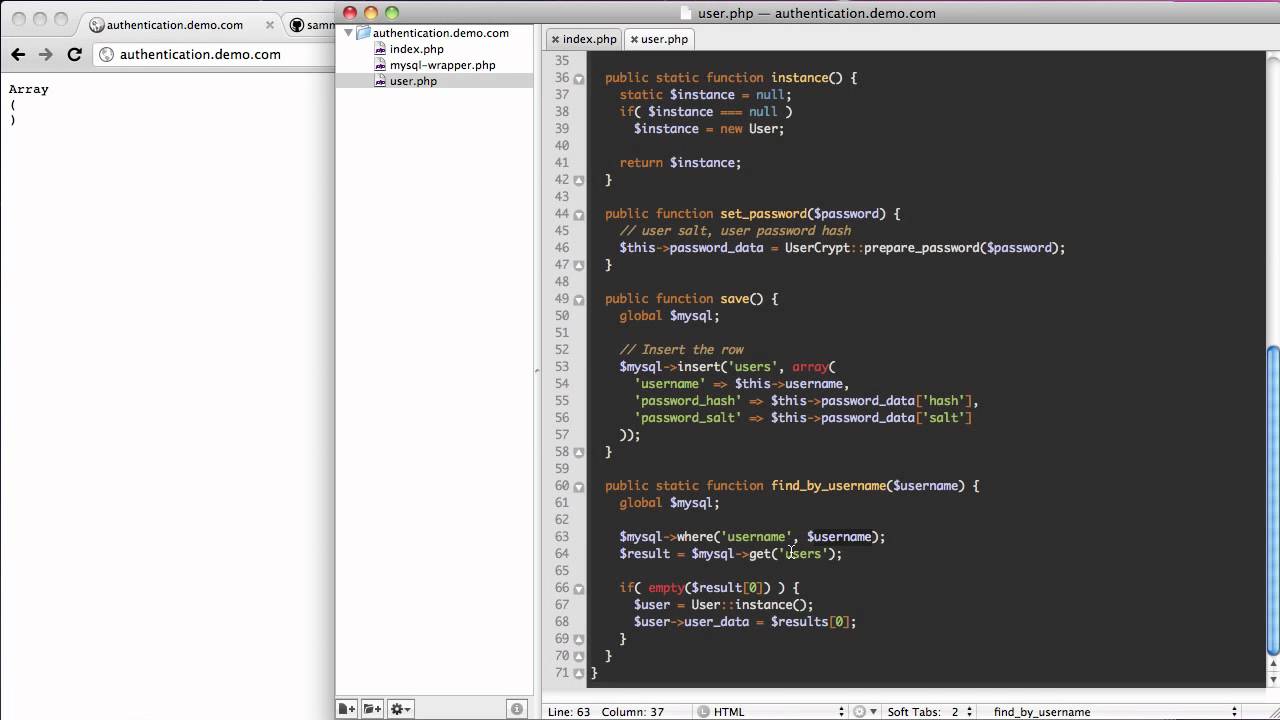
Task: Show file info in project drawer
Action: click(517, 709)
